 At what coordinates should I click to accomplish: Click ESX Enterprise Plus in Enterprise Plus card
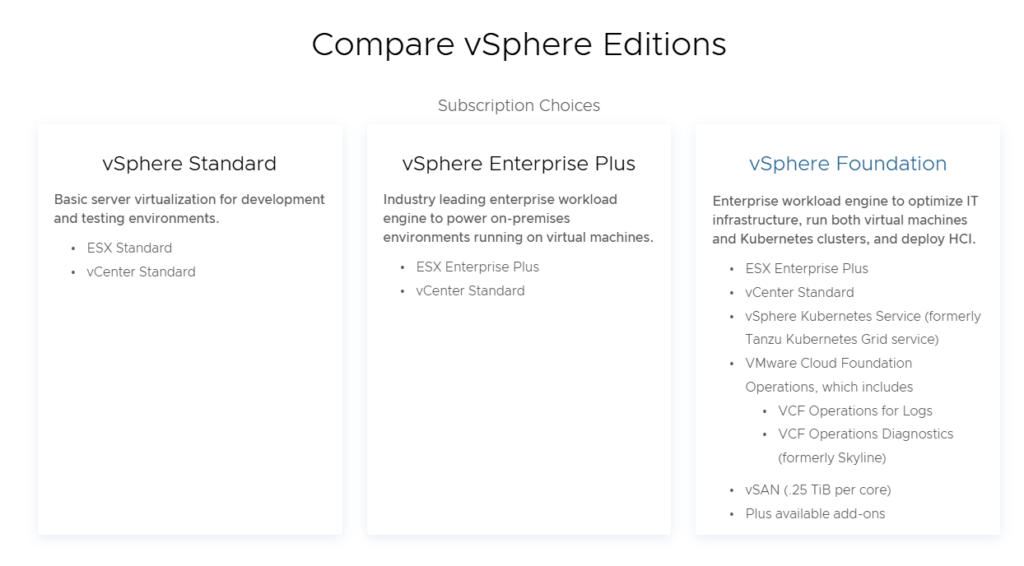click(477, 267)
